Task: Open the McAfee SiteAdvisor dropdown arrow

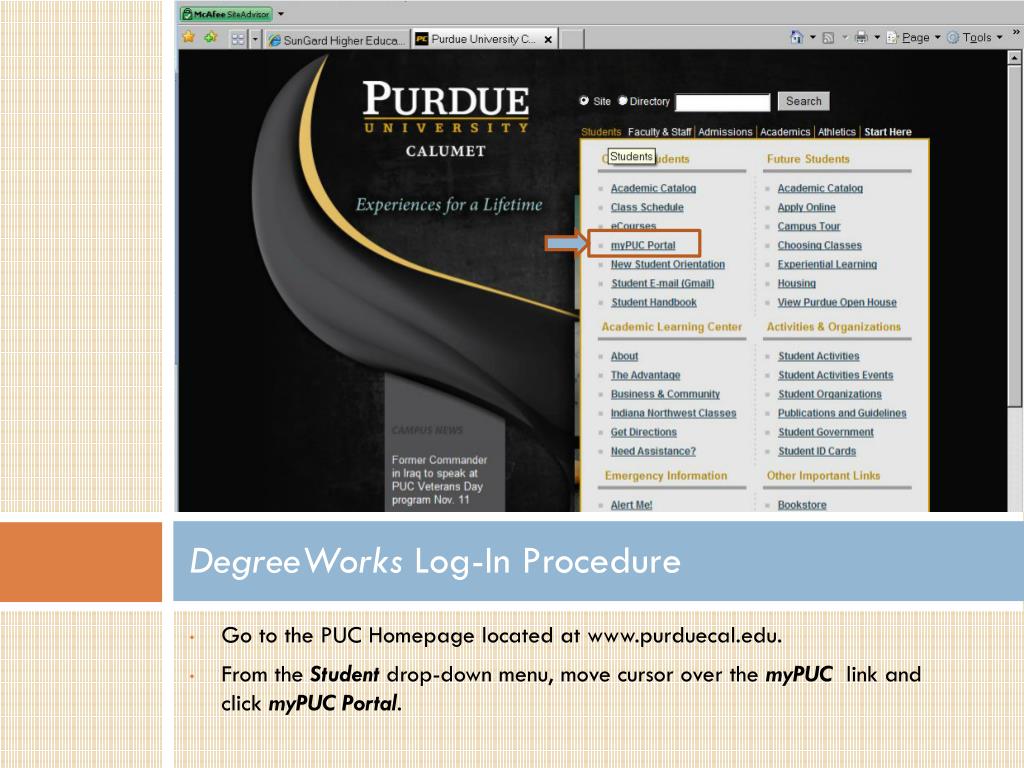Action: [x=281, y=14]
